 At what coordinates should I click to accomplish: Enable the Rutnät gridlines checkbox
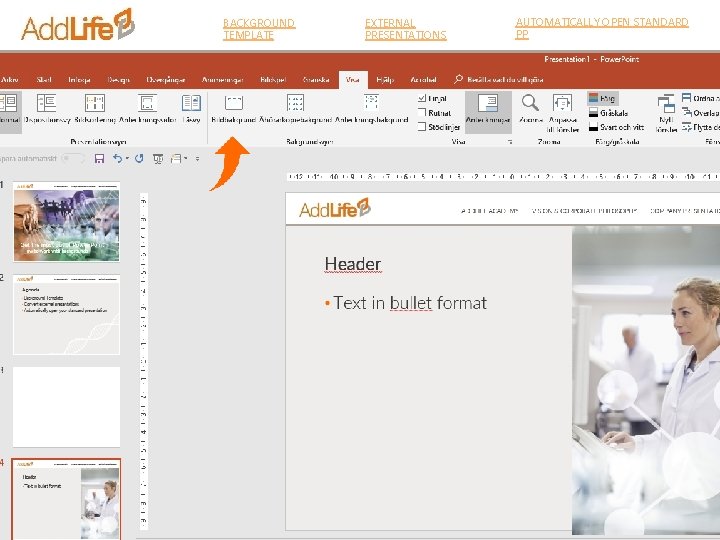[x=422, y=112]
